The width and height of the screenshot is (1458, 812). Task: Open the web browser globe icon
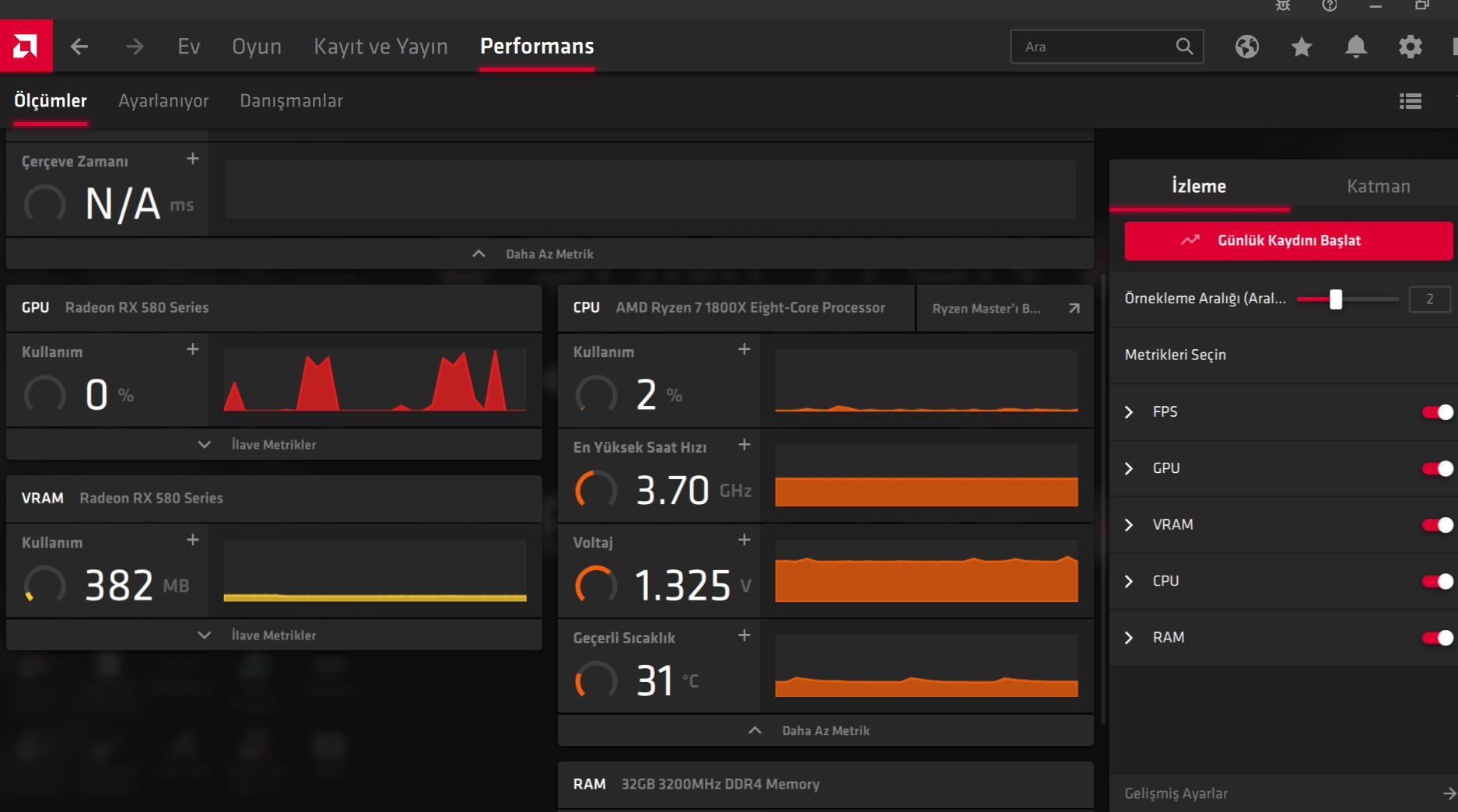1247,47
